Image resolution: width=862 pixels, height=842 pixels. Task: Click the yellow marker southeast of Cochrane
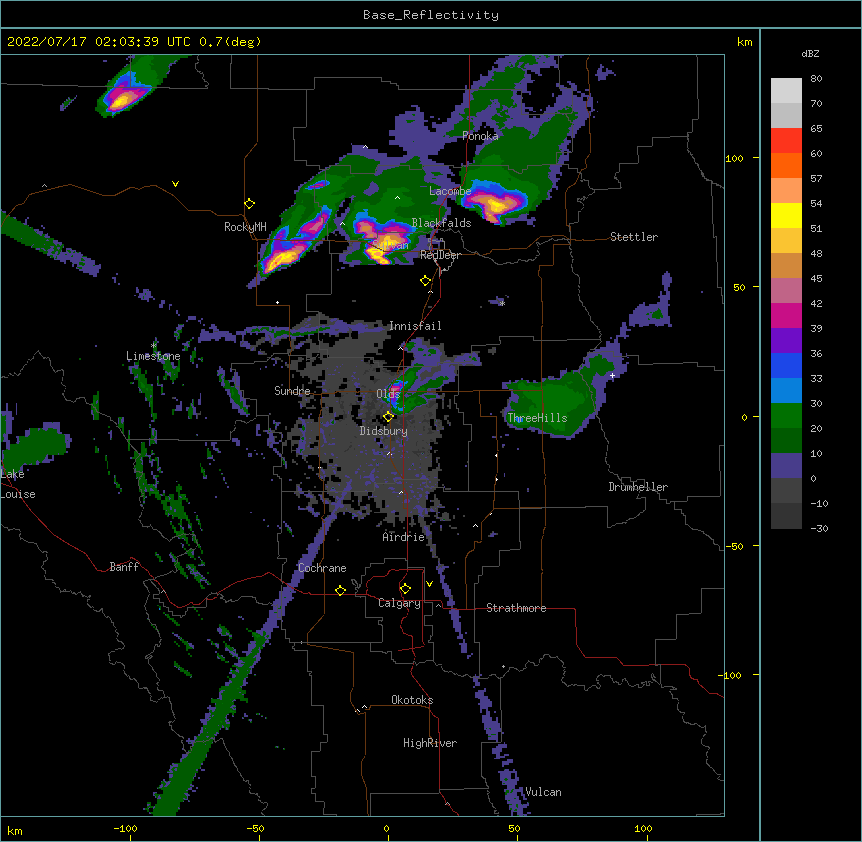click(340, 591)
